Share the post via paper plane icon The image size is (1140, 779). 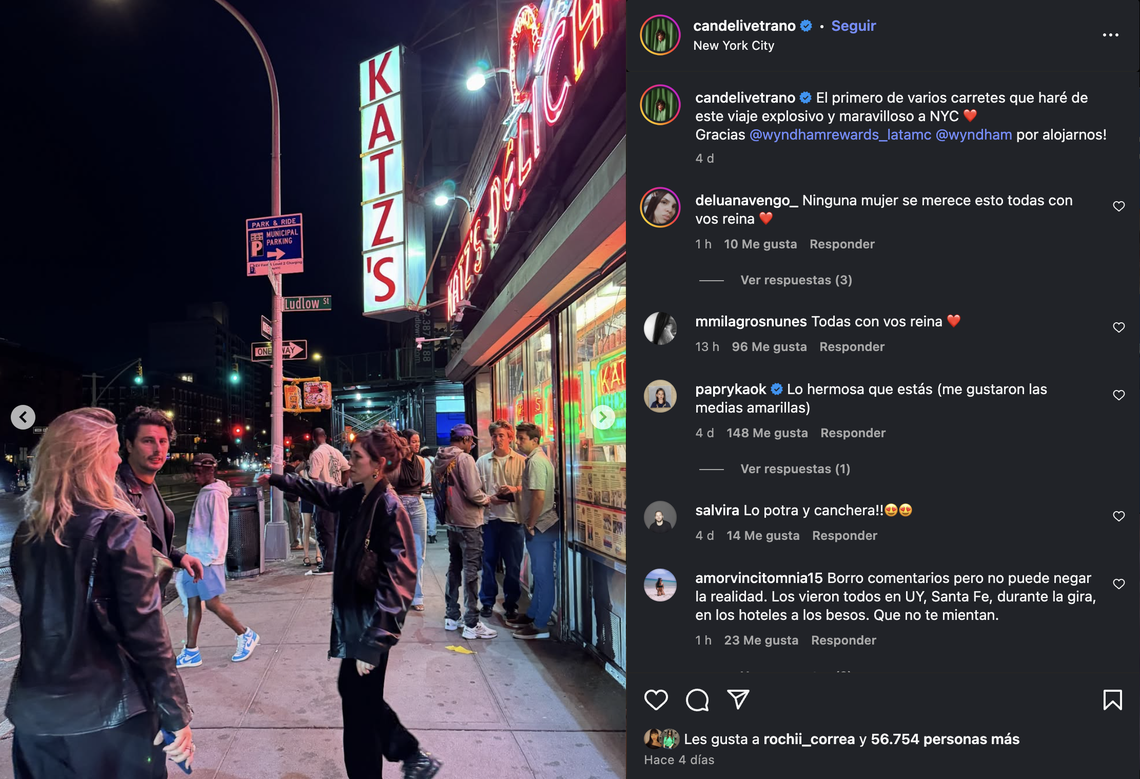[738, 699]
